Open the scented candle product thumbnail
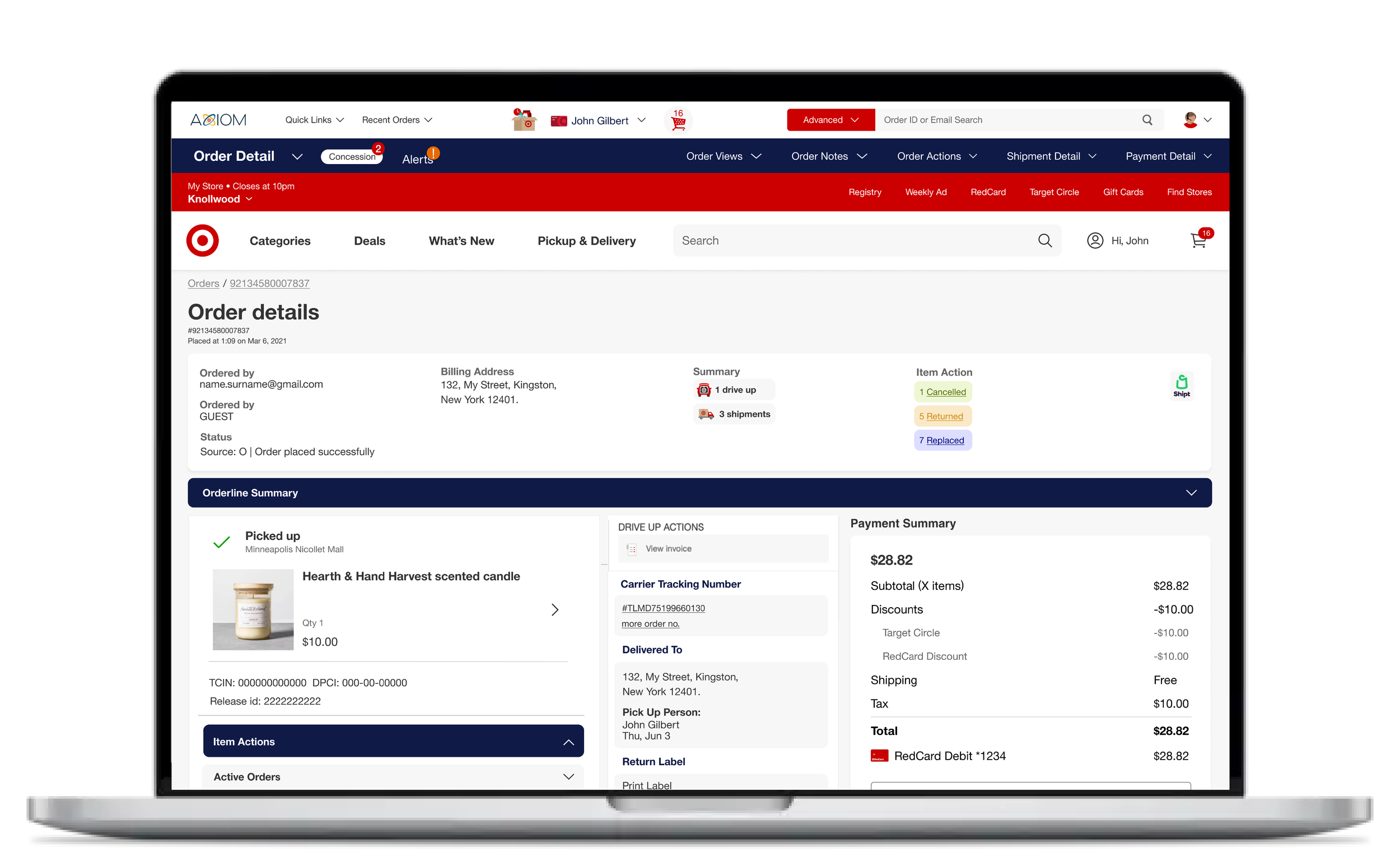Image resolution: width=1400 pixels, height=866 pixels. tap(253, 609)
